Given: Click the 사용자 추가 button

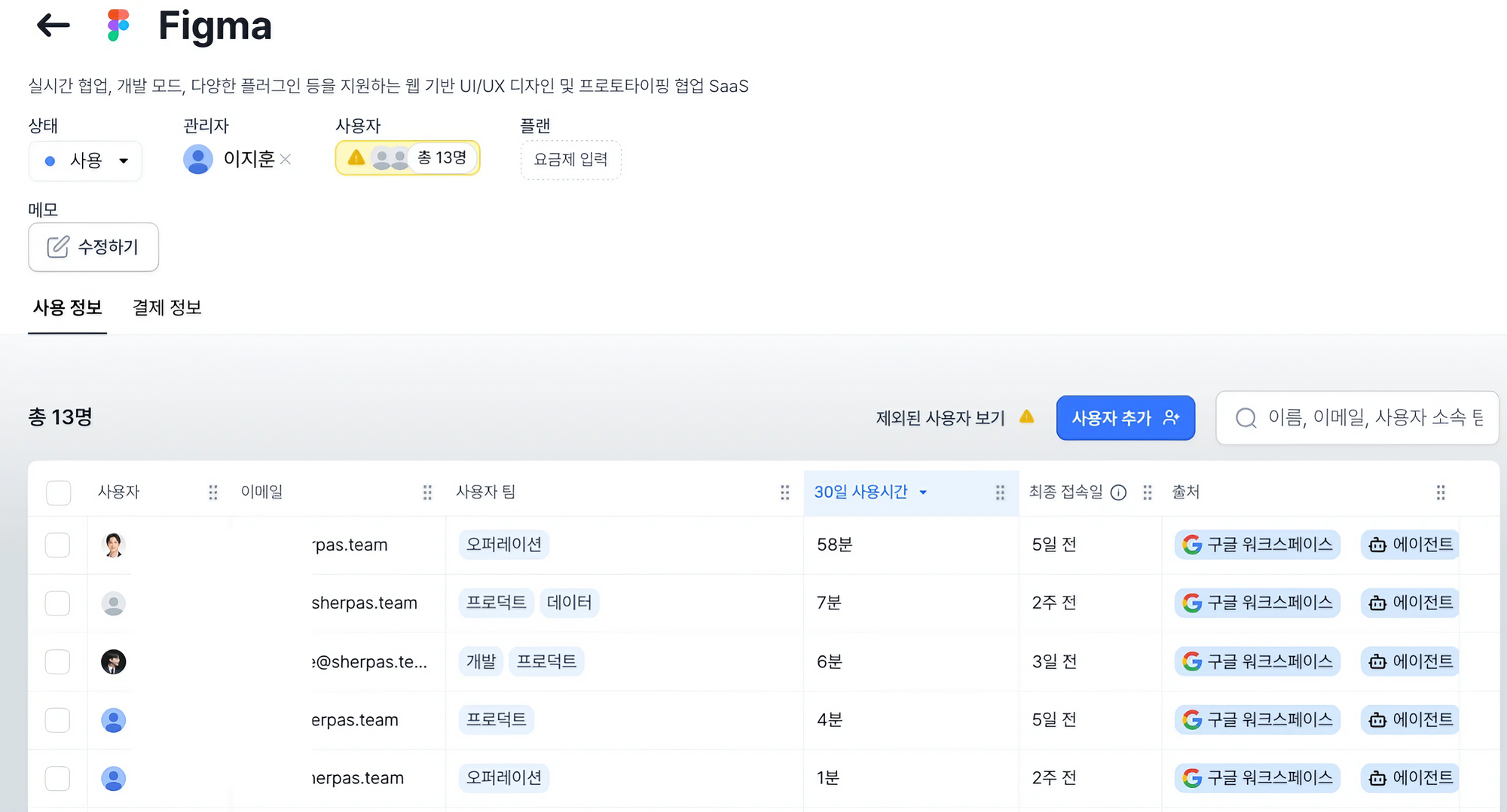Looking at the screenshot, I should pos(1125,417).
